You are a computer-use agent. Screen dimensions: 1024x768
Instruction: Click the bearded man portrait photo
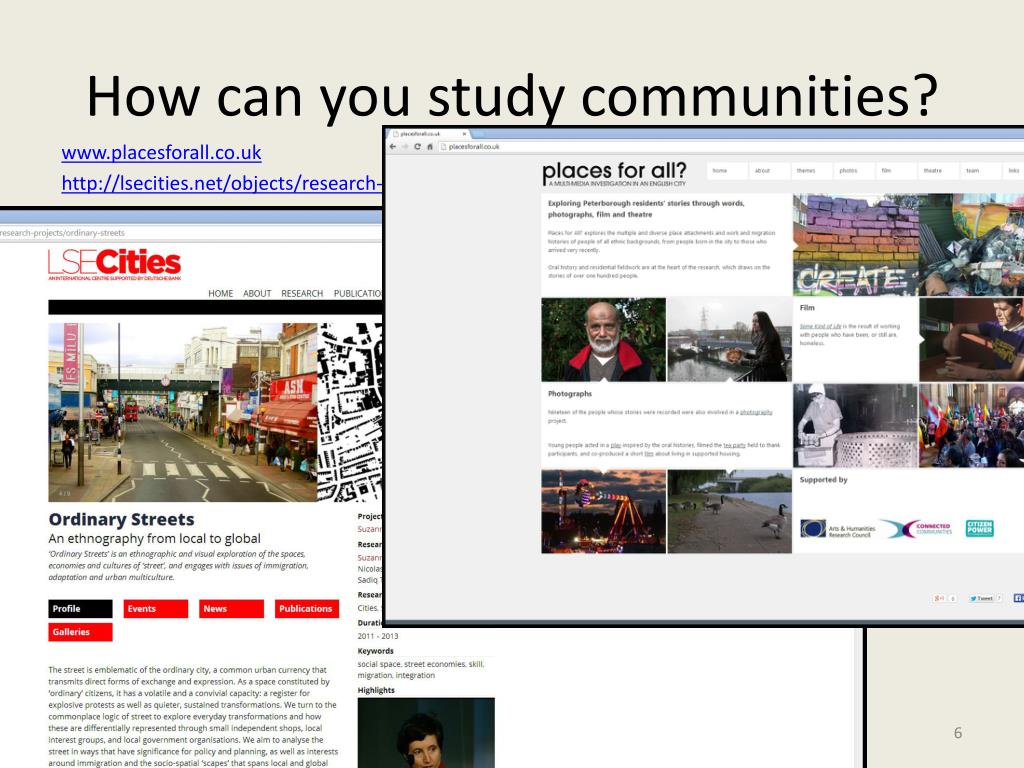[603, 340]
